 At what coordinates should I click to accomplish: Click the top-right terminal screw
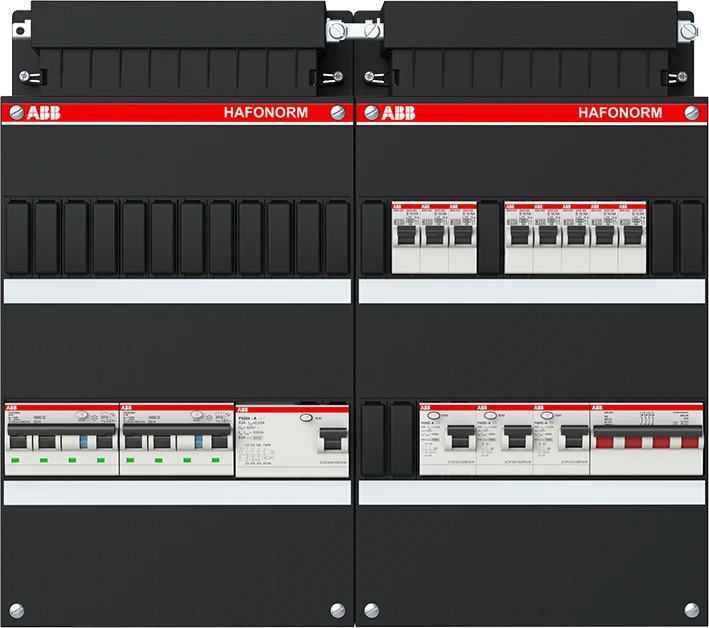pos(686,32)
